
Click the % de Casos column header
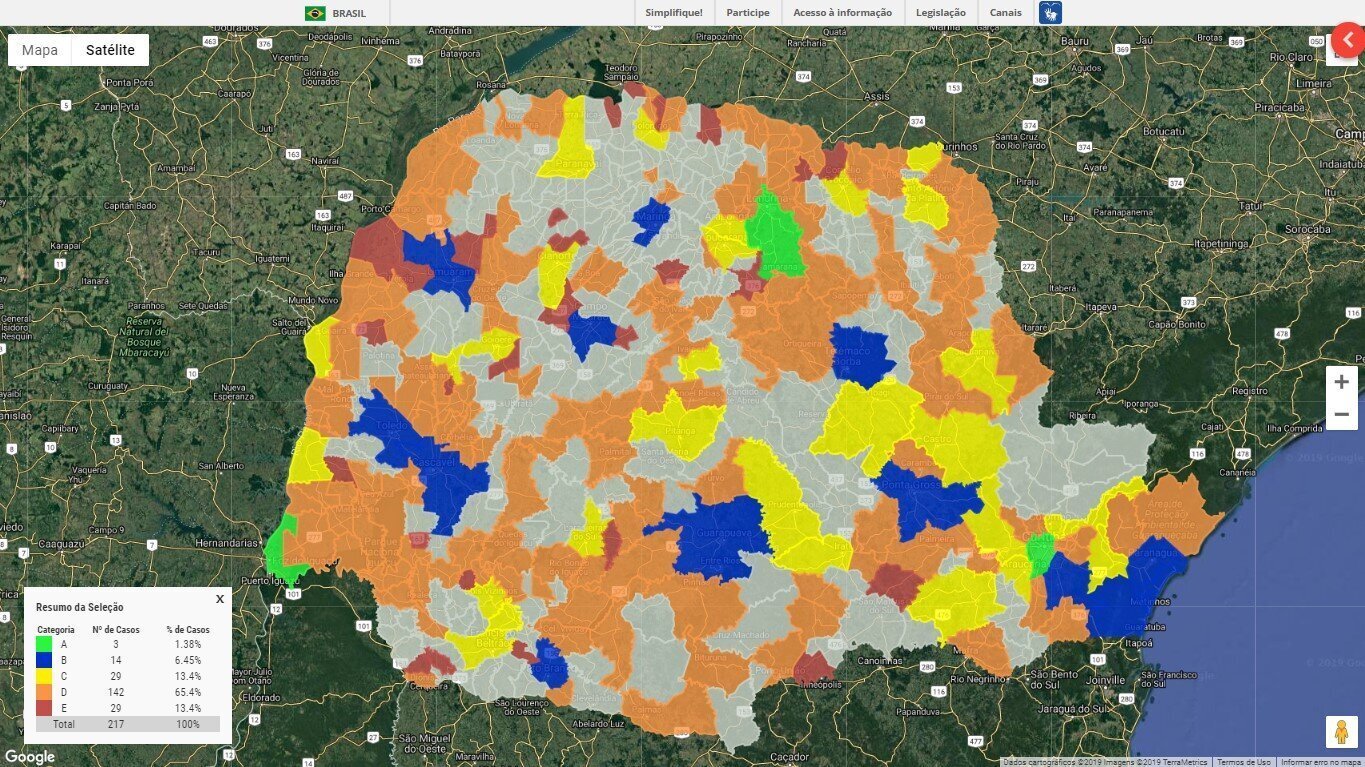188,630
